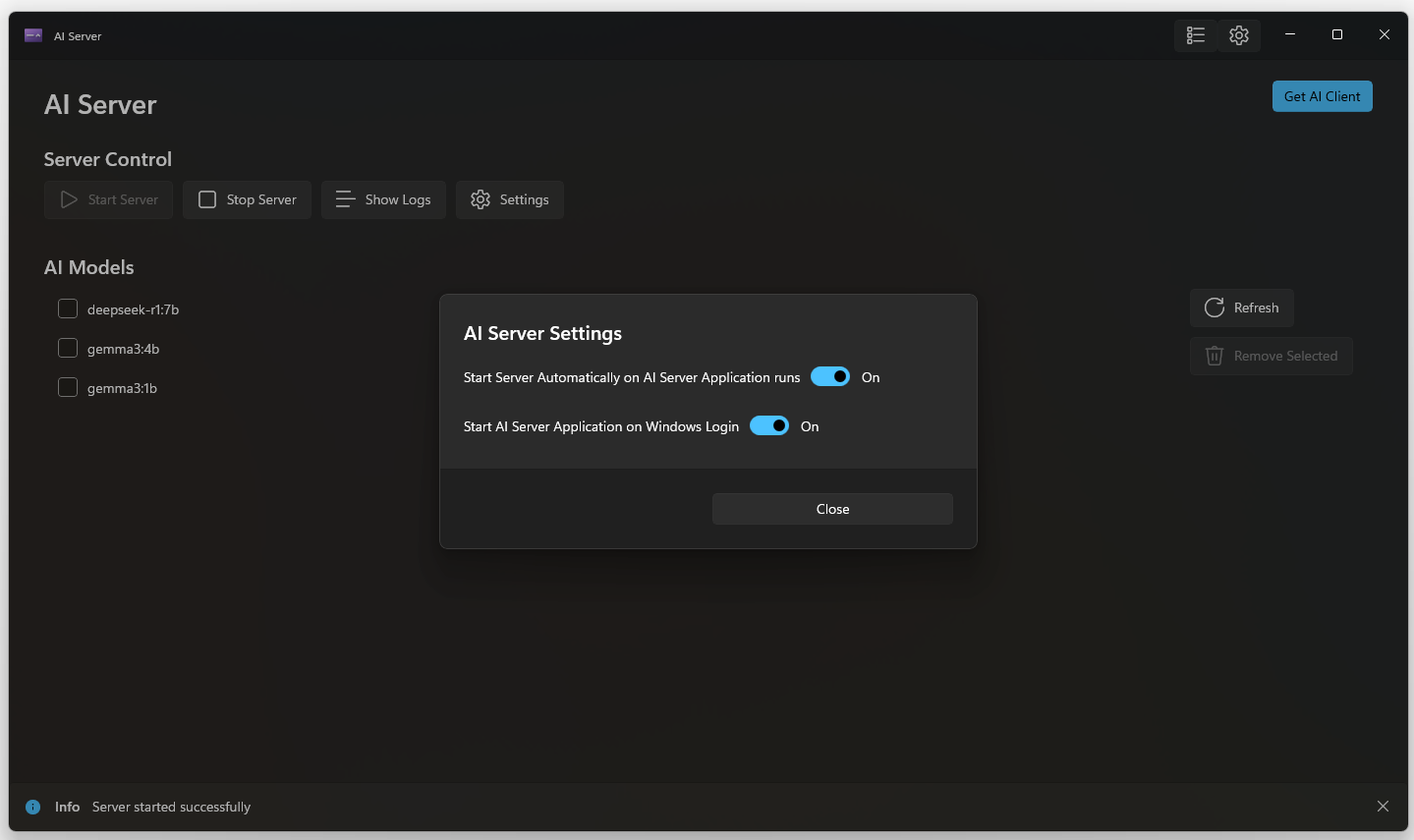Open the list view icon in title bar

coord(1196,35)
